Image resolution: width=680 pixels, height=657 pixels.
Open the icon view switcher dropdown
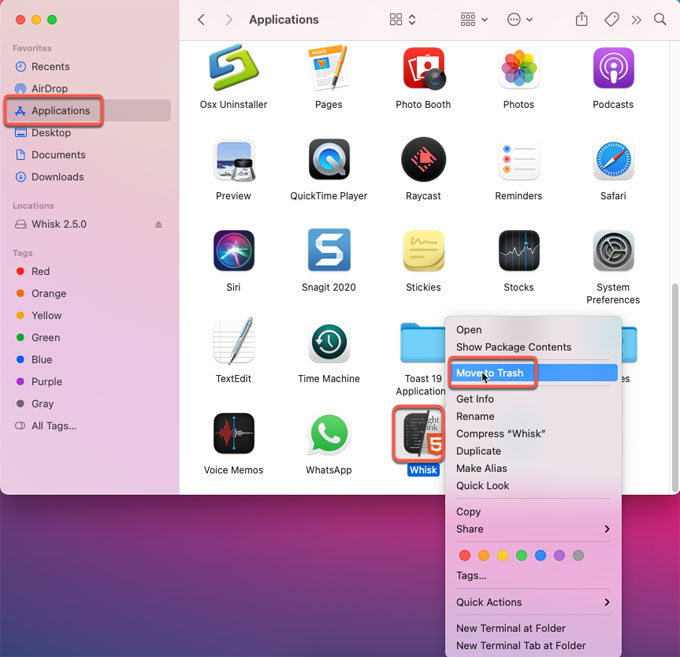point(402,20)
